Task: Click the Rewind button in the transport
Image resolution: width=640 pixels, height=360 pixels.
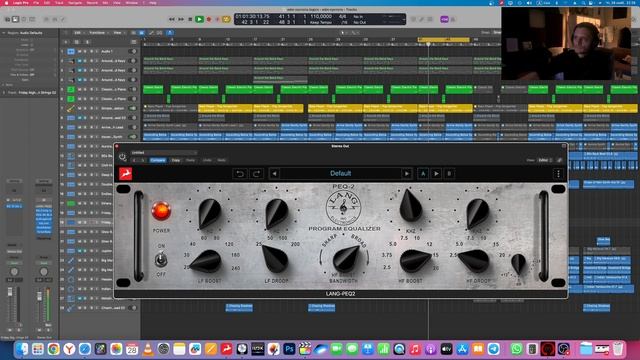Action: tap(172, 19)
